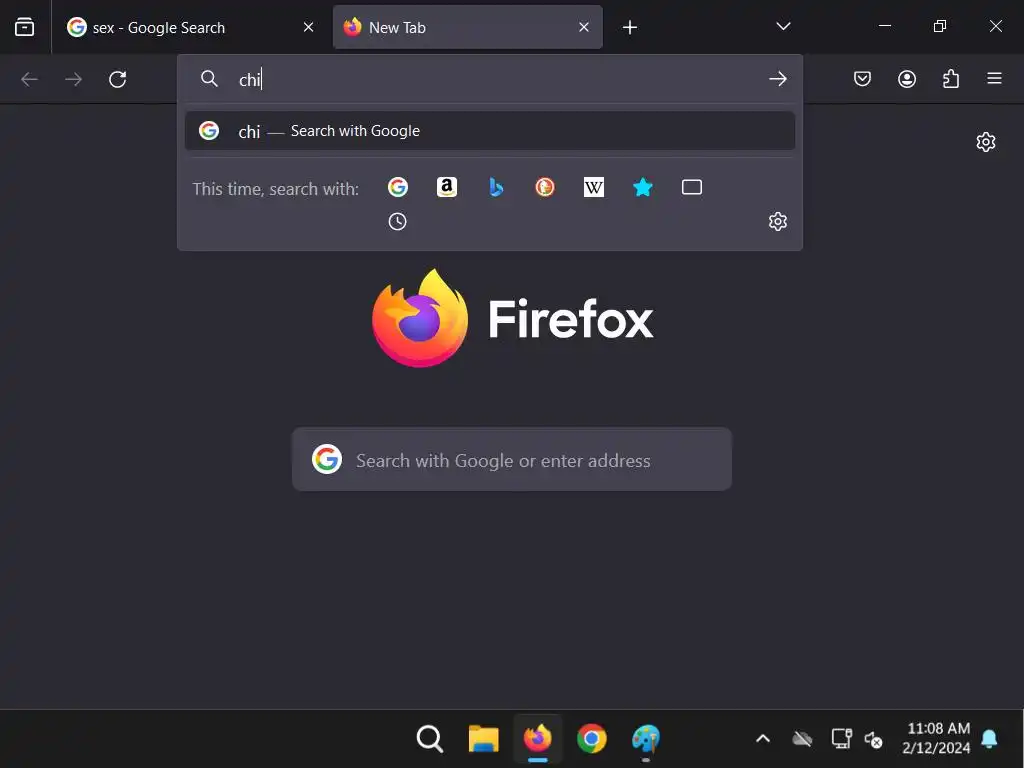
Task: Expand the list all tabs chevron
Action: click(783, 27)
